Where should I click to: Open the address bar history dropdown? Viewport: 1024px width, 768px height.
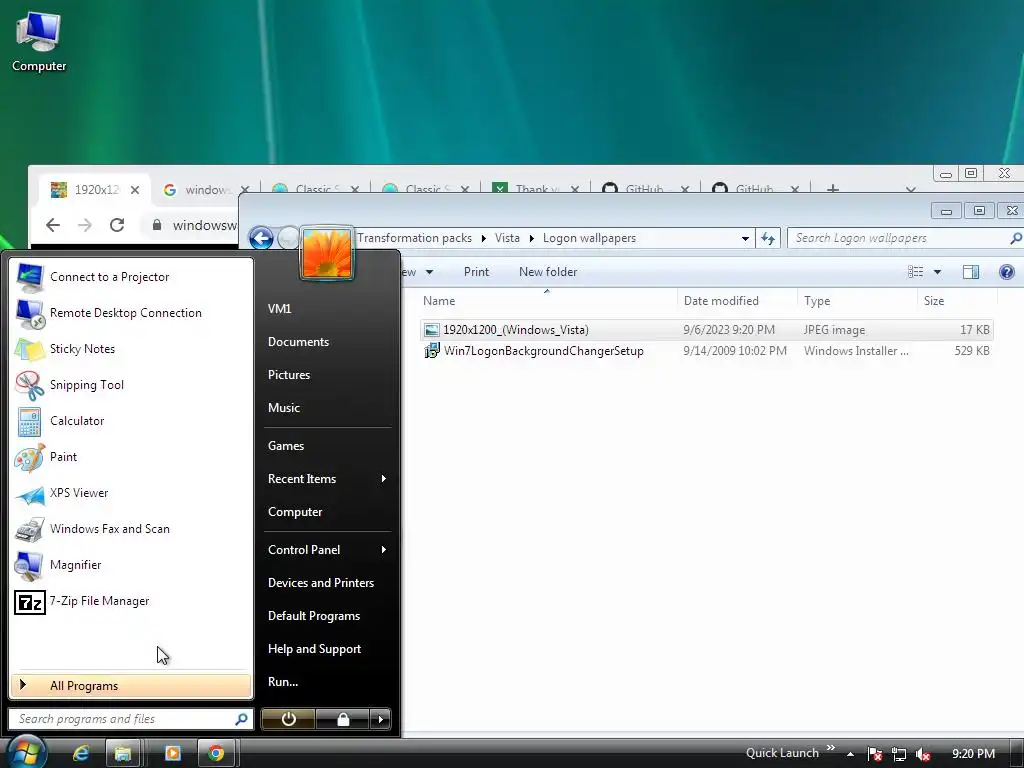click(x=745, y=238)
